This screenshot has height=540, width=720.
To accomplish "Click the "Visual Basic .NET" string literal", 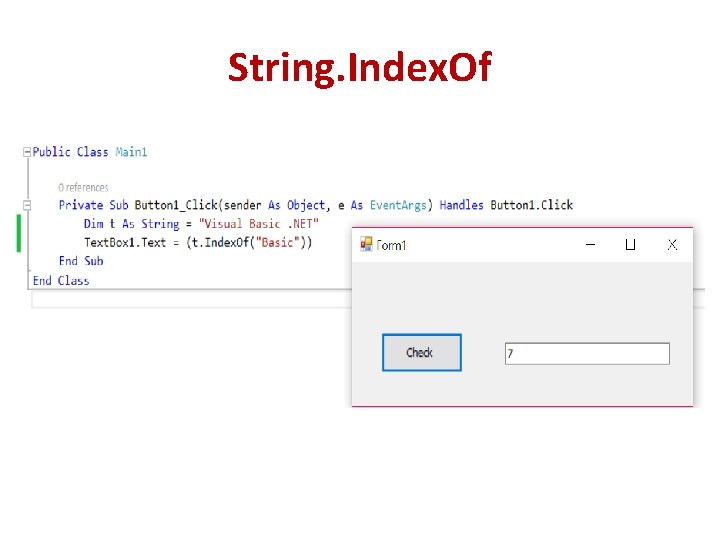I will tap(259, 224).
